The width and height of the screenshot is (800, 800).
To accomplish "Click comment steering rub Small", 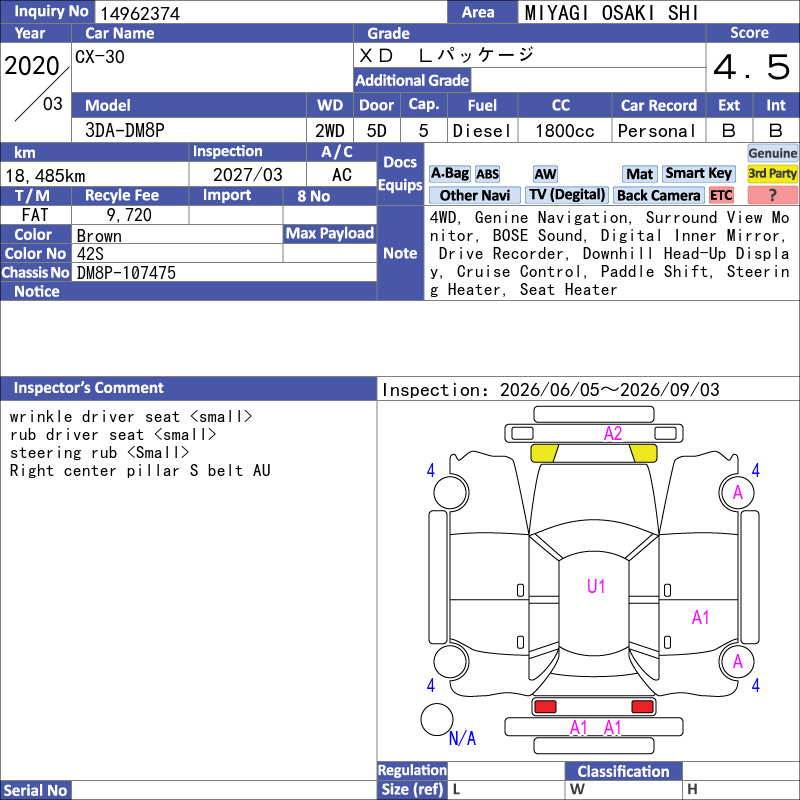I will (99, 453).
